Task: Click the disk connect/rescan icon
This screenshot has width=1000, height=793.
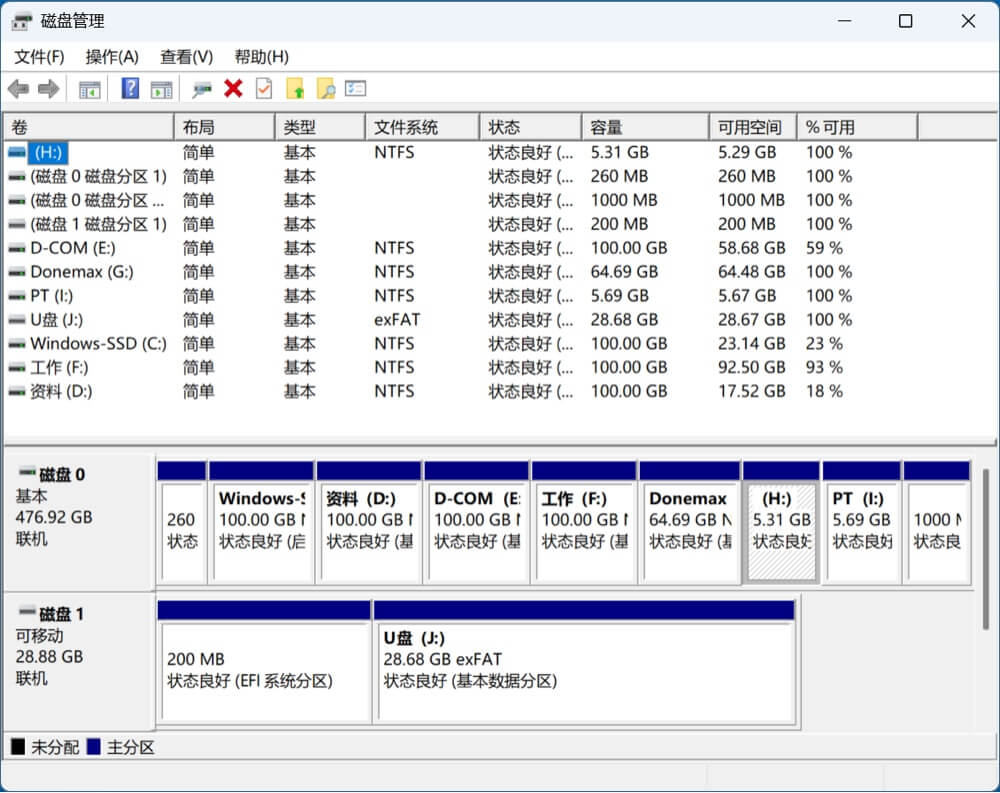Action: point(202,90)
